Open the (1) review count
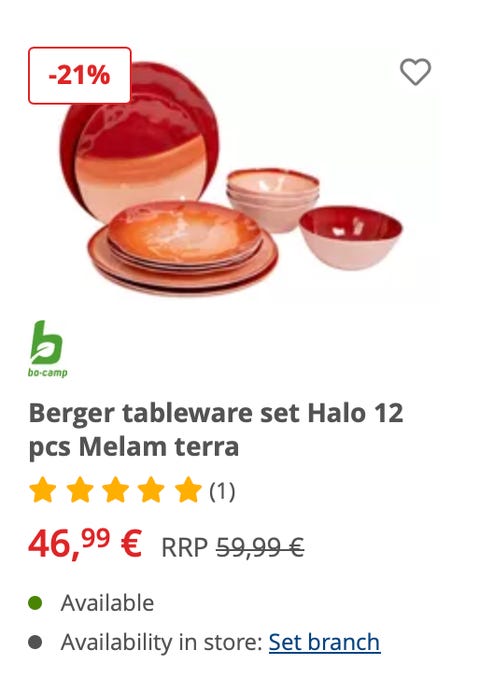 [x=222, y=491]
